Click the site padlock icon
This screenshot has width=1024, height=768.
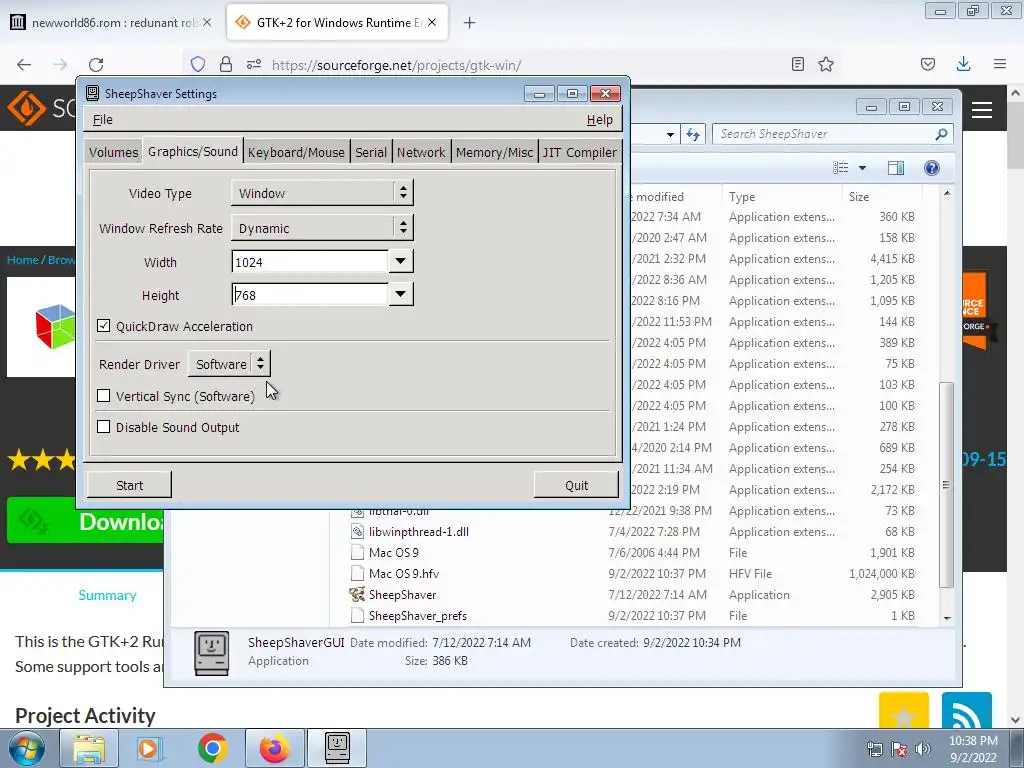pos(226,65)
